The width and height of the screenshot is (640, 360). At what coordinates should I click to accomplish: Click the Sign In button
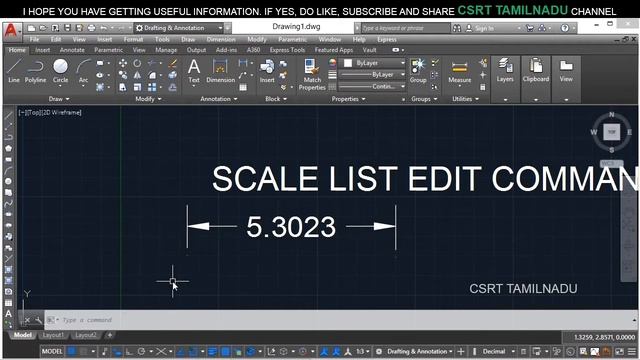[x=480, y=28]
